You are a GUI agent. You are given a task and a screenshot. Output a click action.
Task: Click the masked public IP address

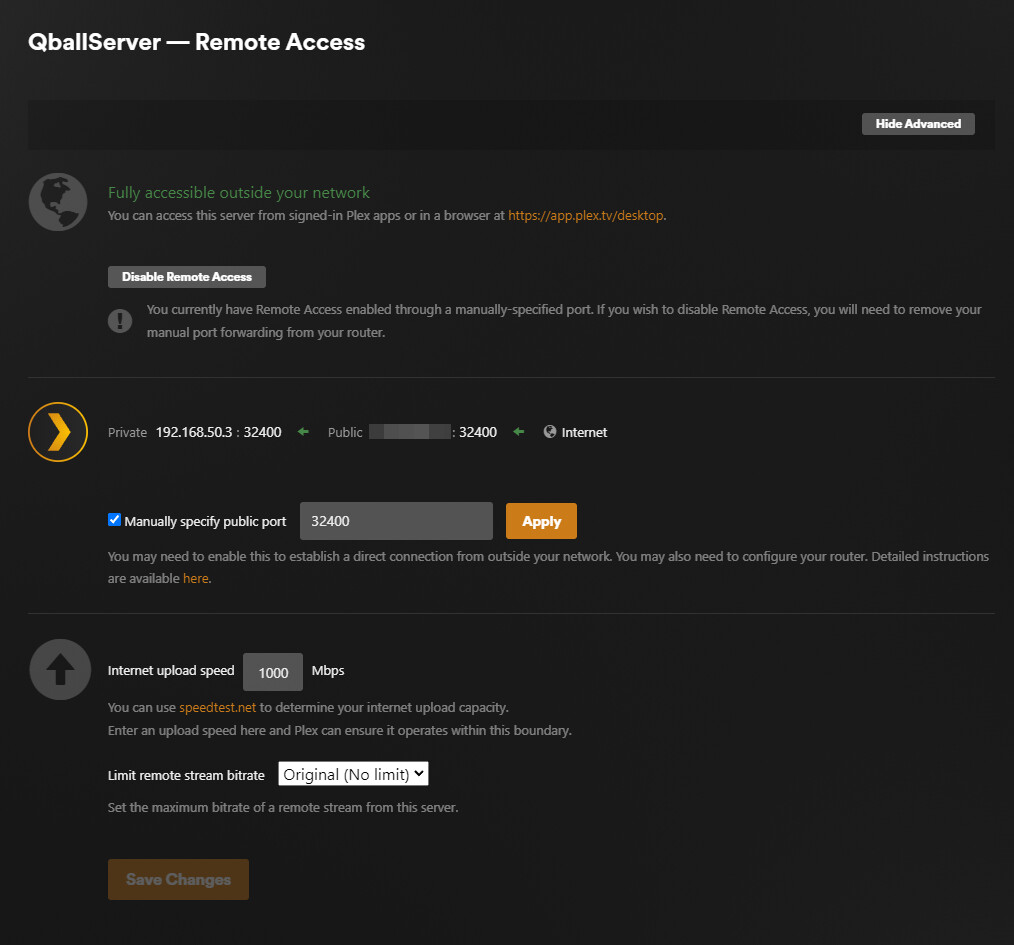click(x=410, y=431)
